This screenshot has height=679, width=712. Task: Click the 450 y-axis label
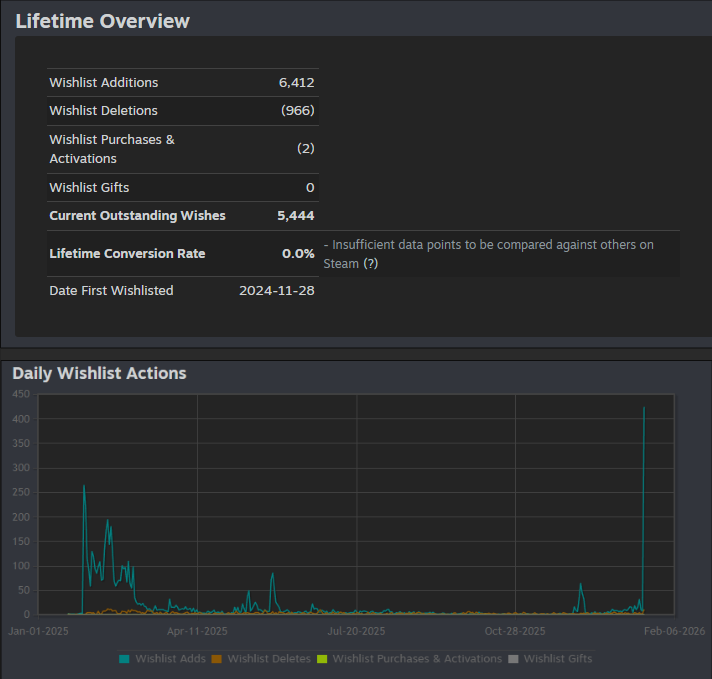21,394
